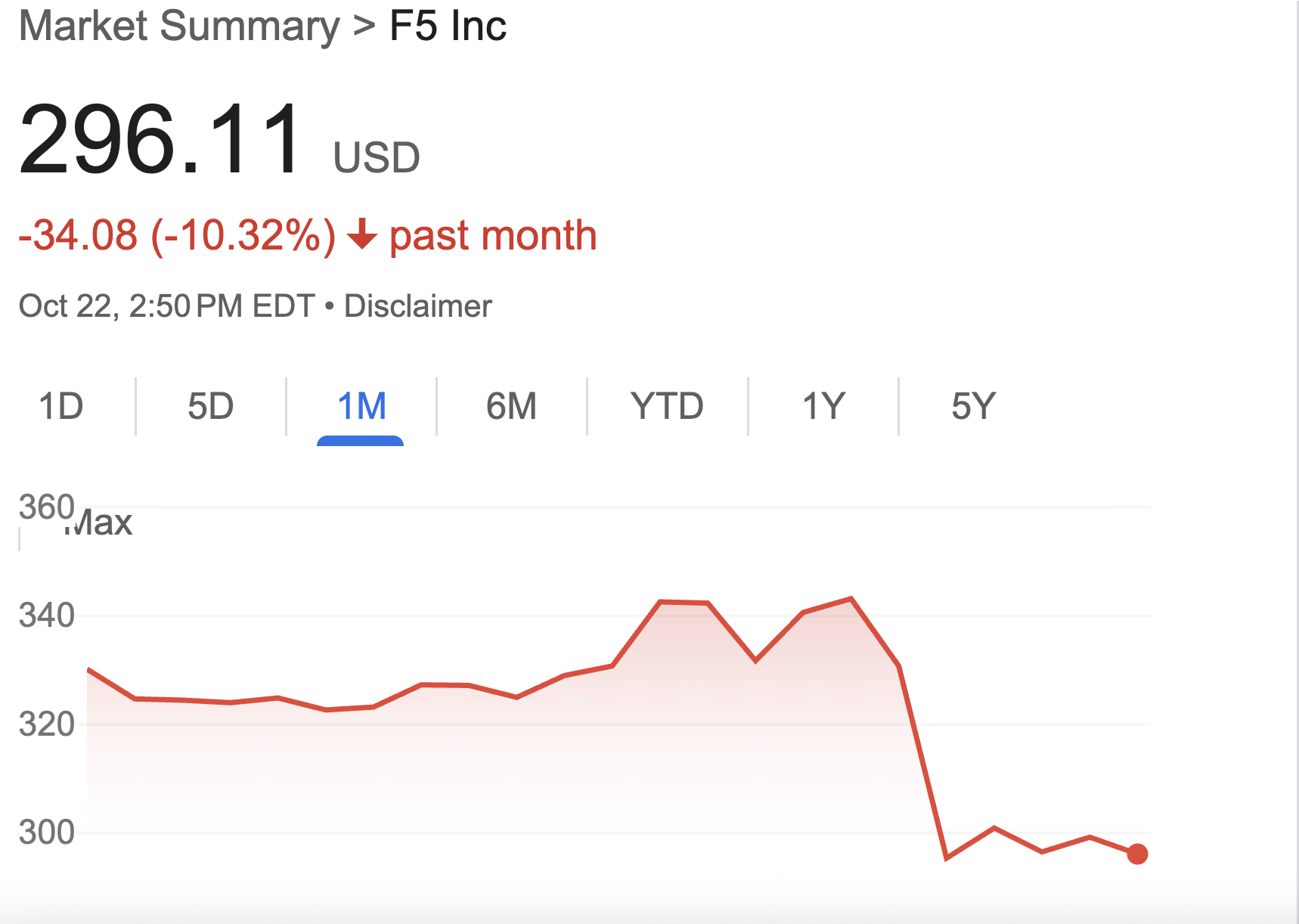Click the 300 y-axis label
This screenshot has width=1299, height=924.
[x=46, y=833]
